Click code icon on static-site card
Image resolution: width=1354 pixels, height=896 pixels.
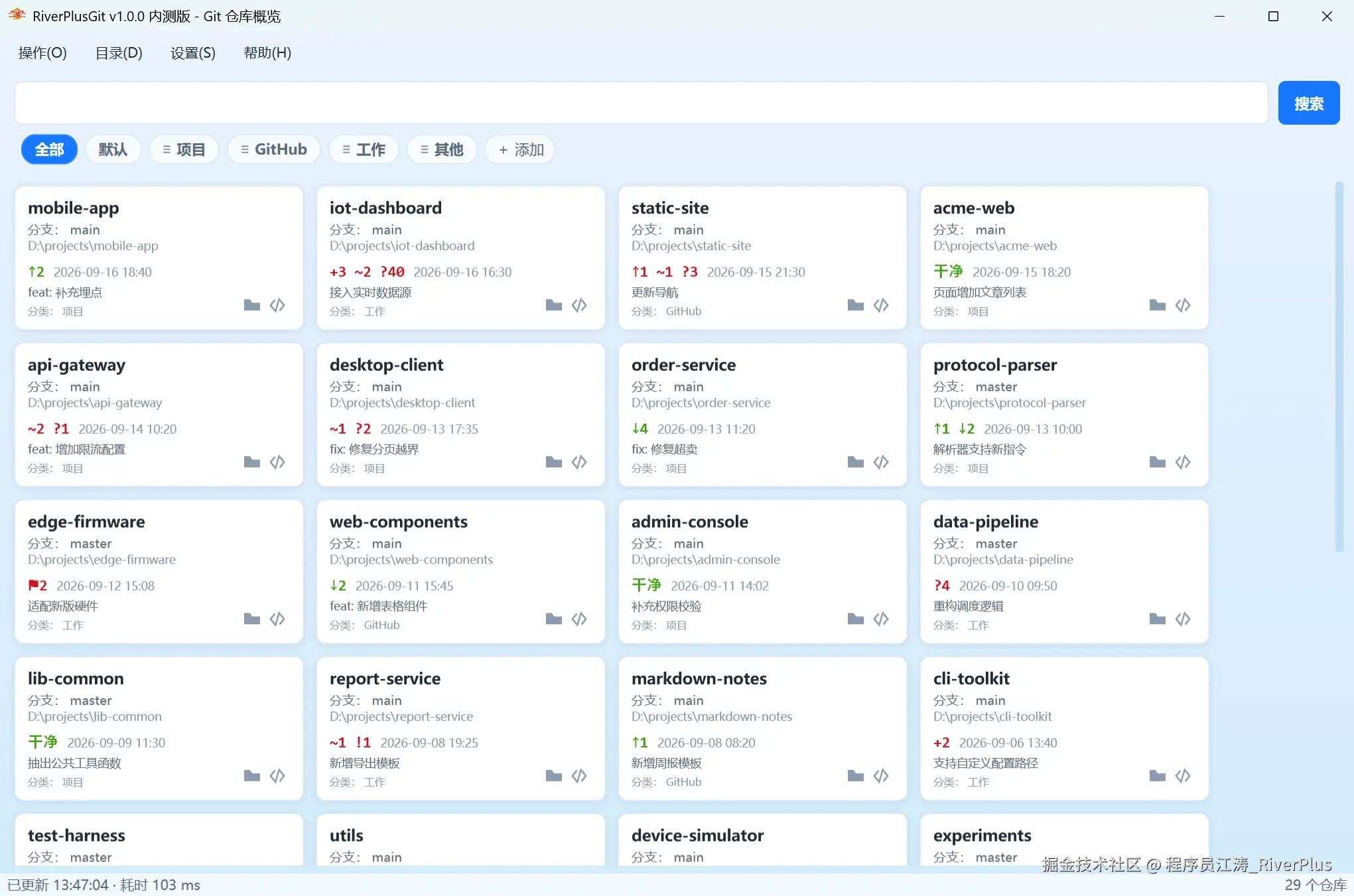pyautogui.click(x=881, y=305)
